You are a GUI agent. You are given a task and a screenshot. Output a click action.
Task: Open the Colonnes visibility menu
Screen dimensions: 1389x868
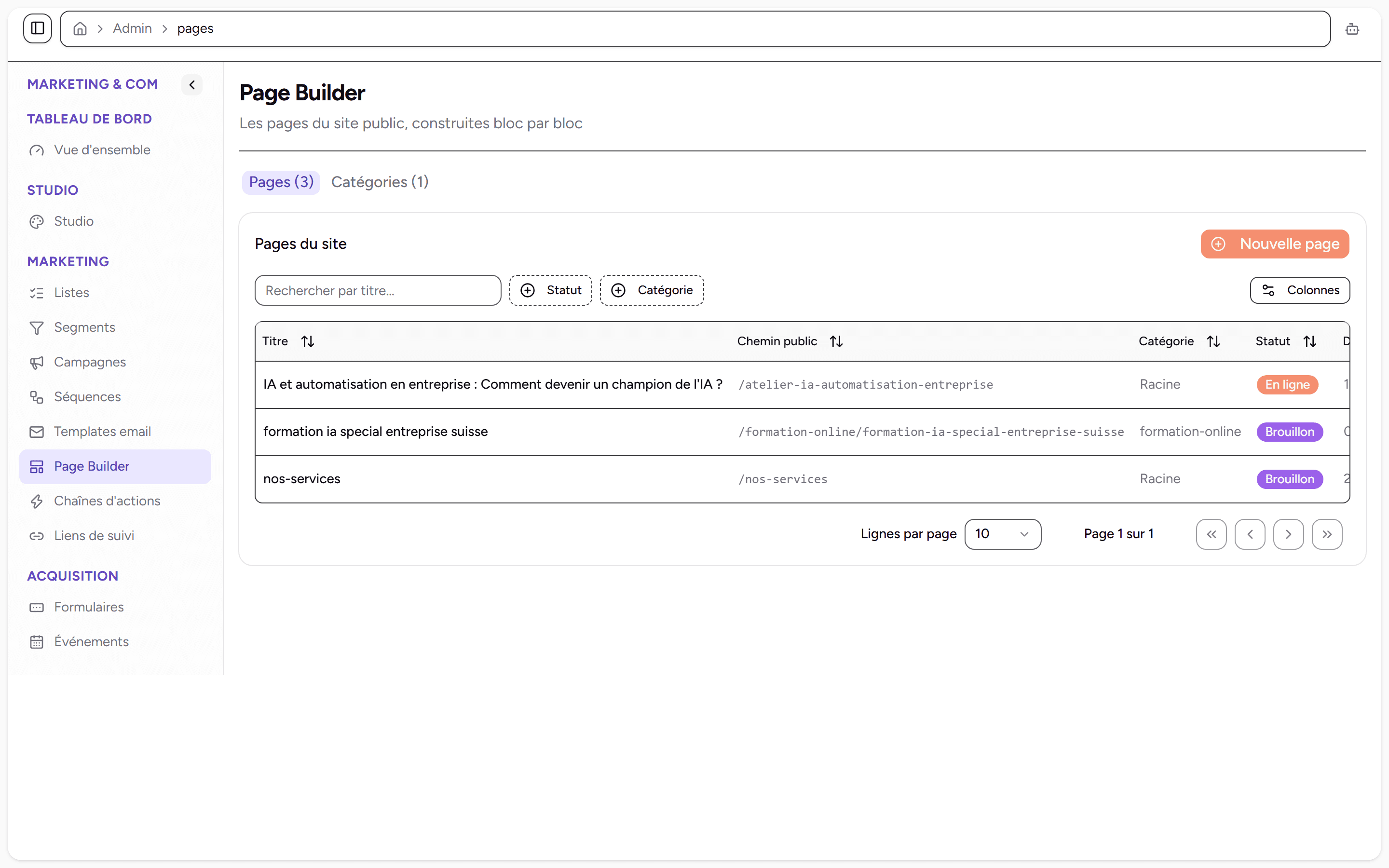tap(1299, 290)
